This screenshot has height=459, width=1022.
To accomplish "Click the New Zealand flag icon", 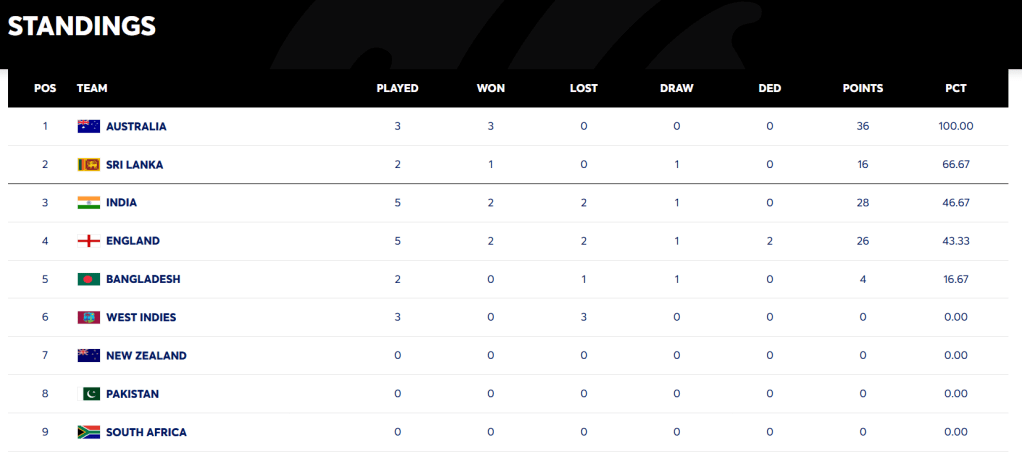I will (x=89, y=356).
